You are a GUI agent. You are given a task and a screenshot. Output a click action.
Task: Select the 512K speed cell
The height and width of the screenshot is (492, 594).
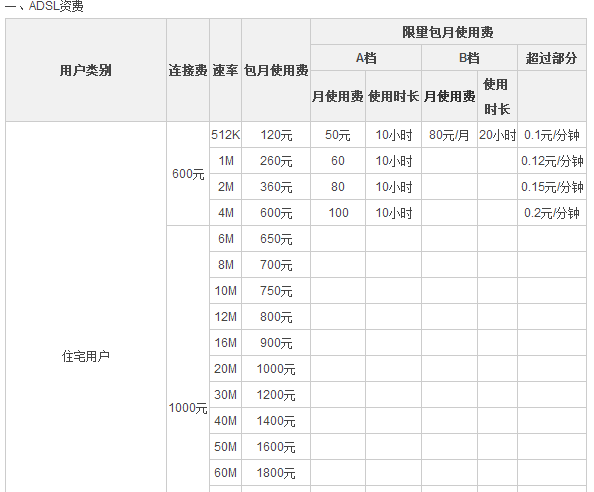[225, 135]
